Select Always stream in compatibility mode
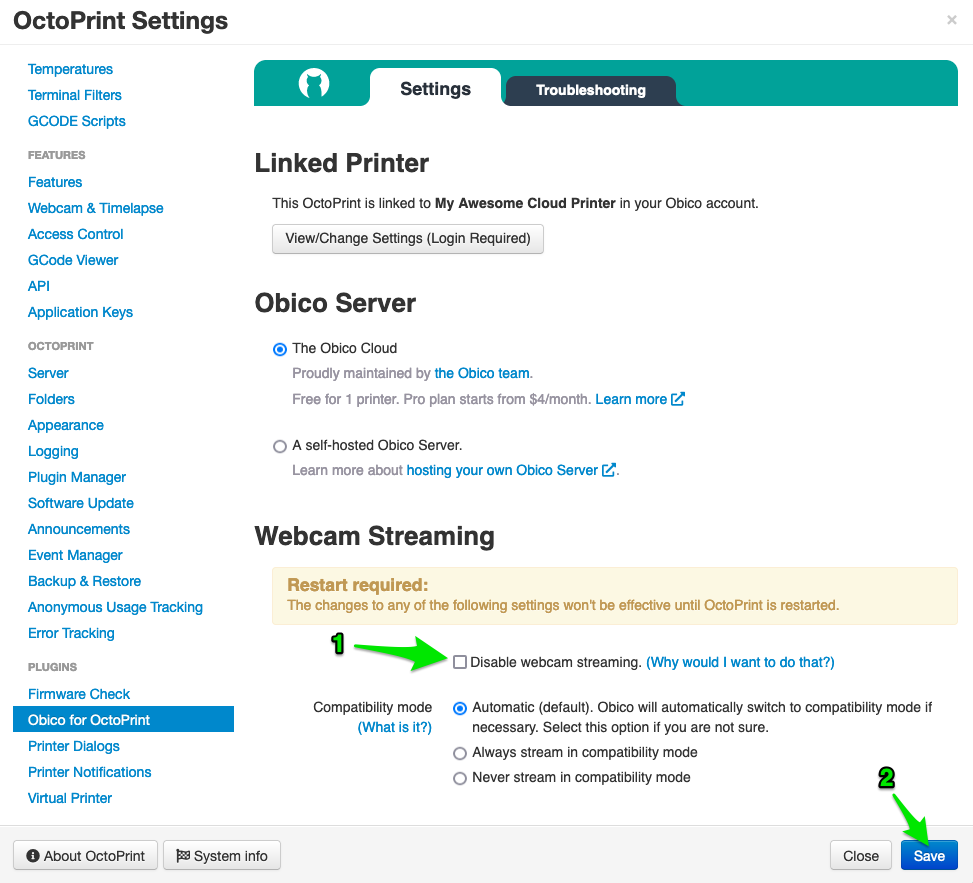973x883 pixels. point(460,753)
